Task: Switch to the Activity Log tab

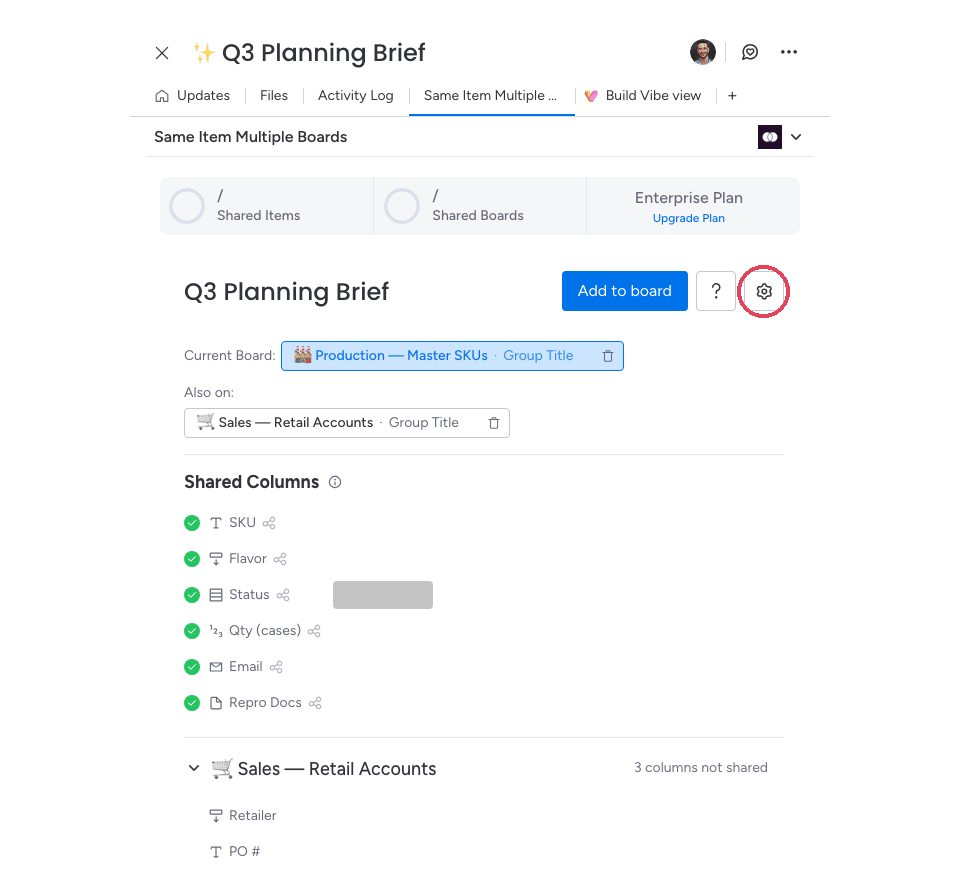Action: pyautogui.click(x=355, y=96)
